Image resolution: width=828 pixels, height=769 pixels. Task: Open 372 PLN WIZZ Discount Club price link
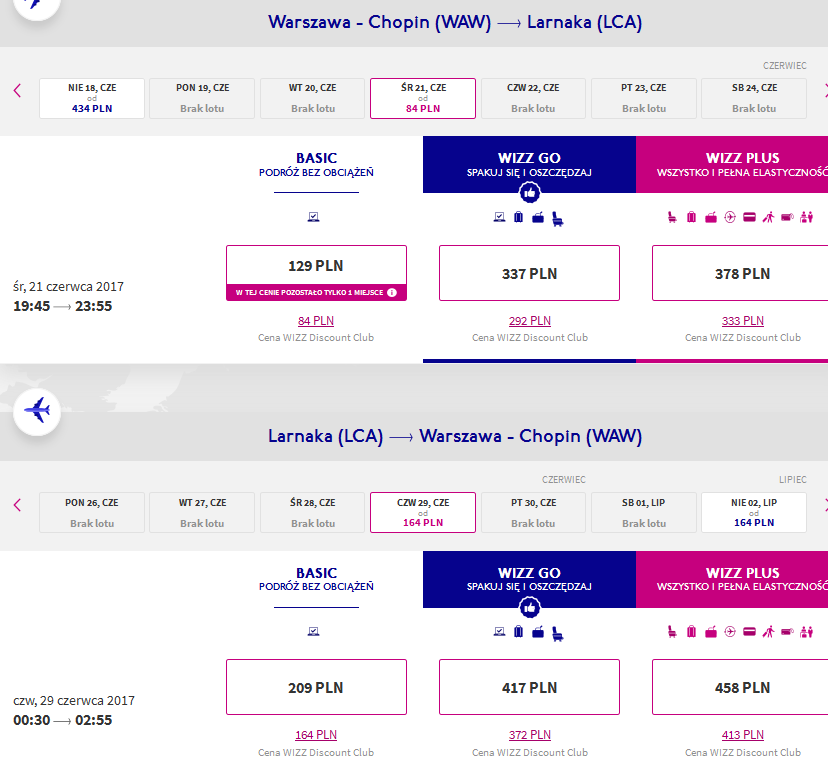530,735
